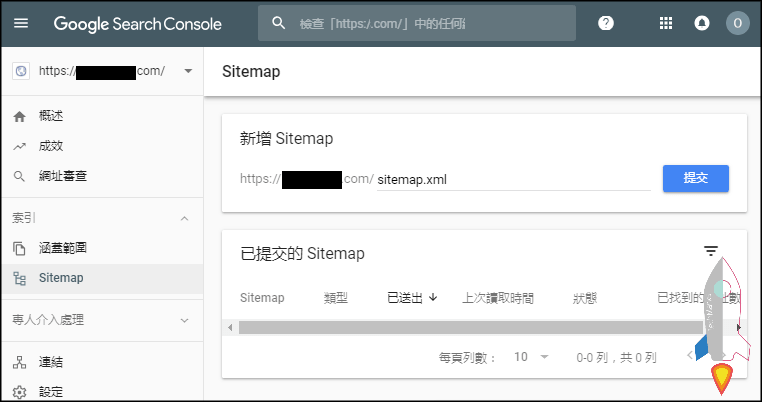Open the notifications bell
The width and height of the screenshot is (762, 402).
point(702,23)
